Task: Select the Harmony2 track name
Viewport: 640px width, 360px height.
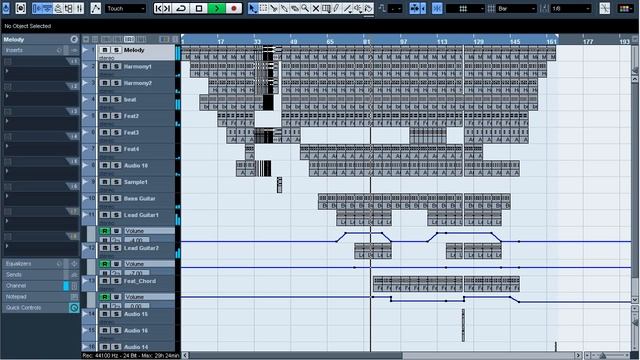Action: pyautogui.click(x=138, y=83)
